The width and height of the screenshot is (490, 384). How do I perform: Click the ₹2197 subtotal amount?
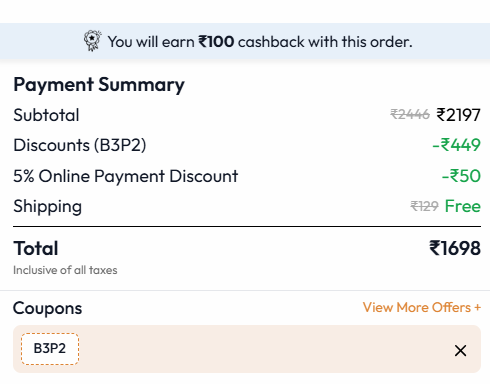(459, 115)
